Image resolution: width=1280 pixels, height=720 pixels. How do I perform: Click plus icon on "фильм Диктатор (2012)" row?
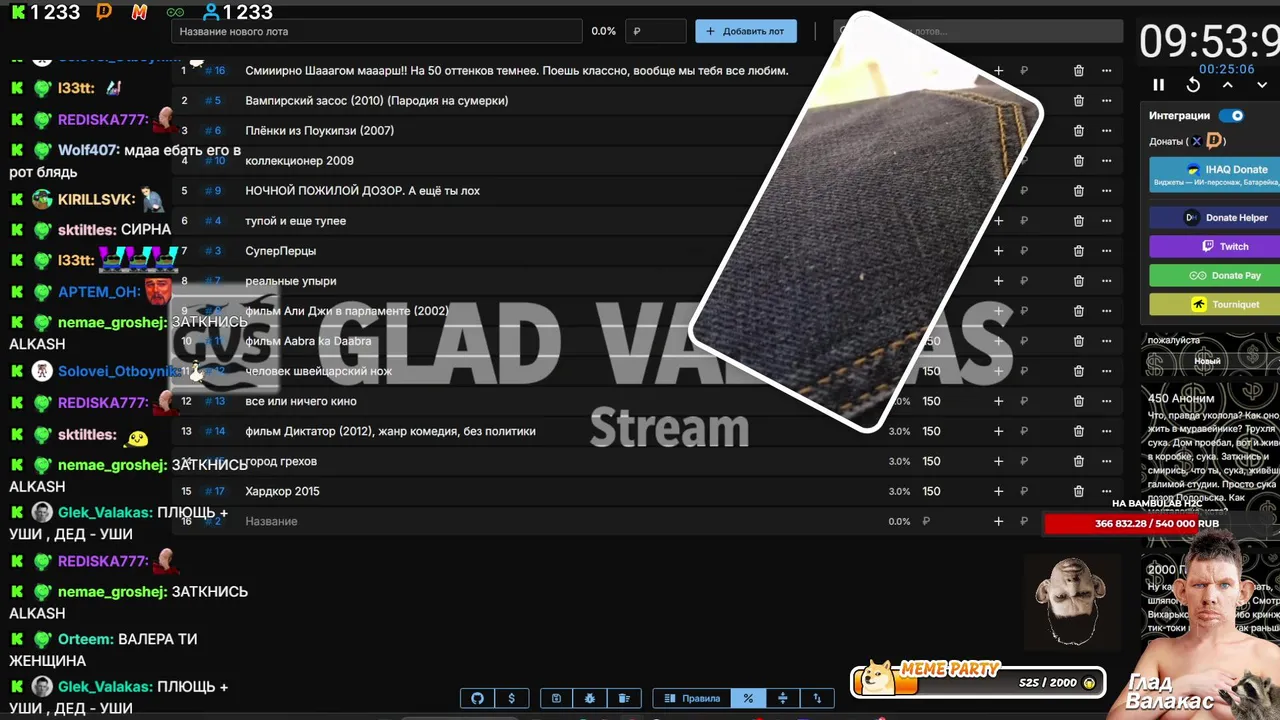(x=998, y=431)
